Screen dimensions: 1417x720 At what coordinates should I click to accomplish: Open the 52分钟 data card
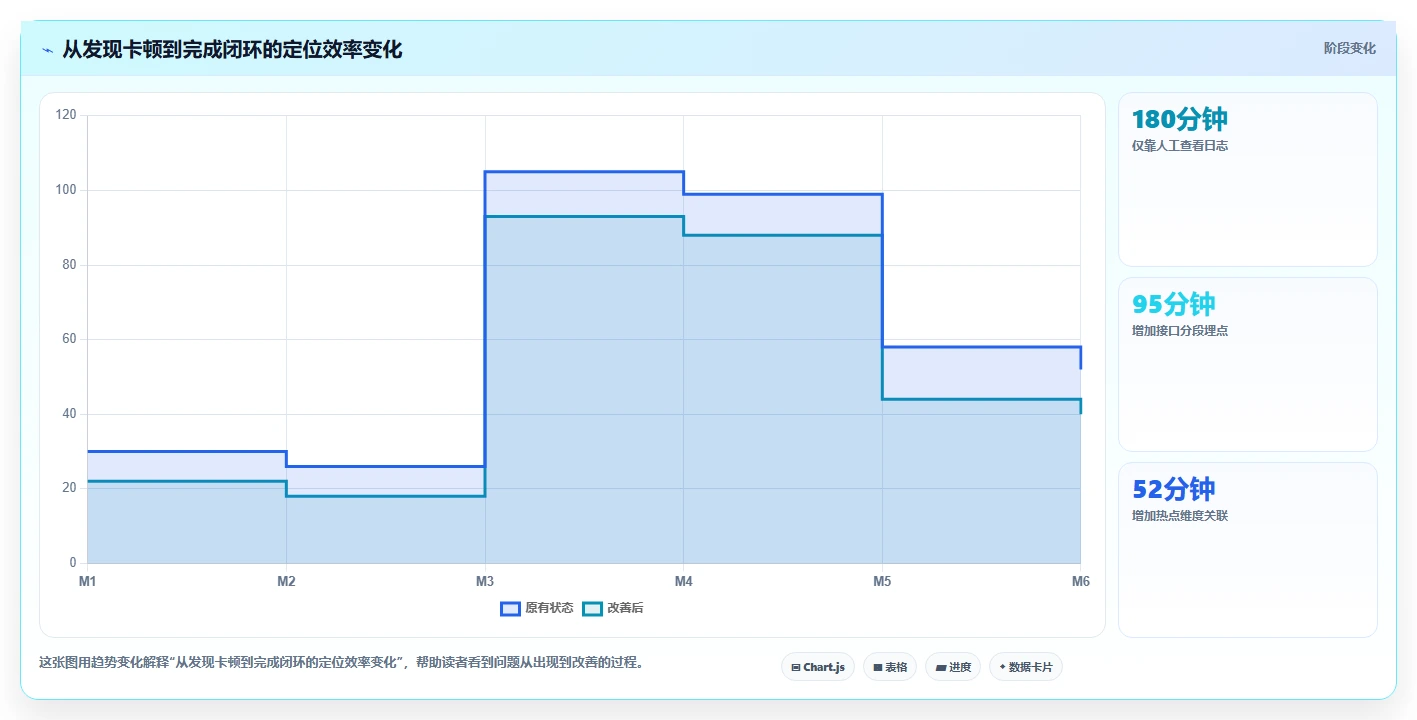click(1247, 550)
